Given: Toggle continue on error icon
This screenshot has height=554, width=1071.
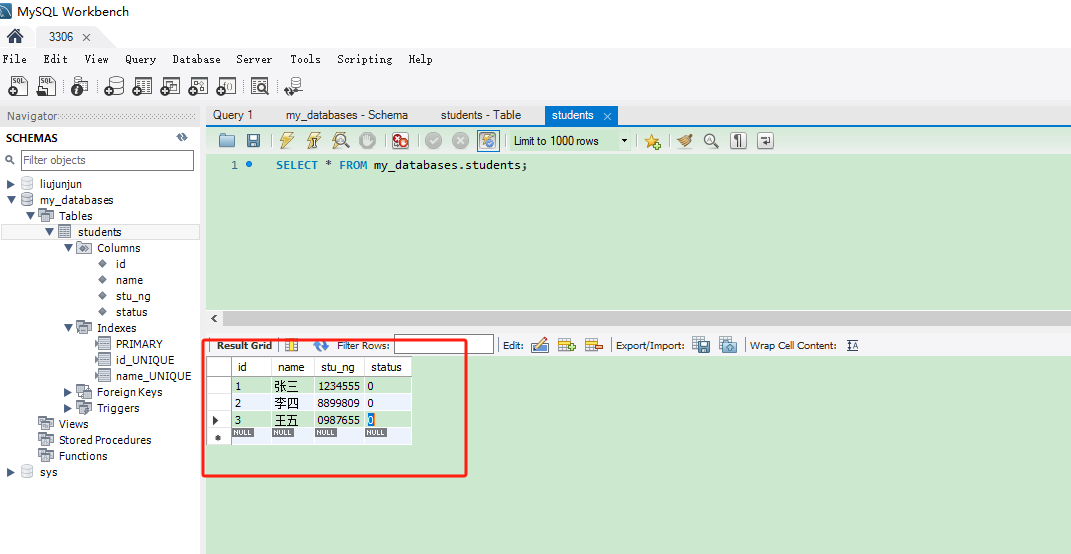Looking at the screenshot, I should 400,141.
